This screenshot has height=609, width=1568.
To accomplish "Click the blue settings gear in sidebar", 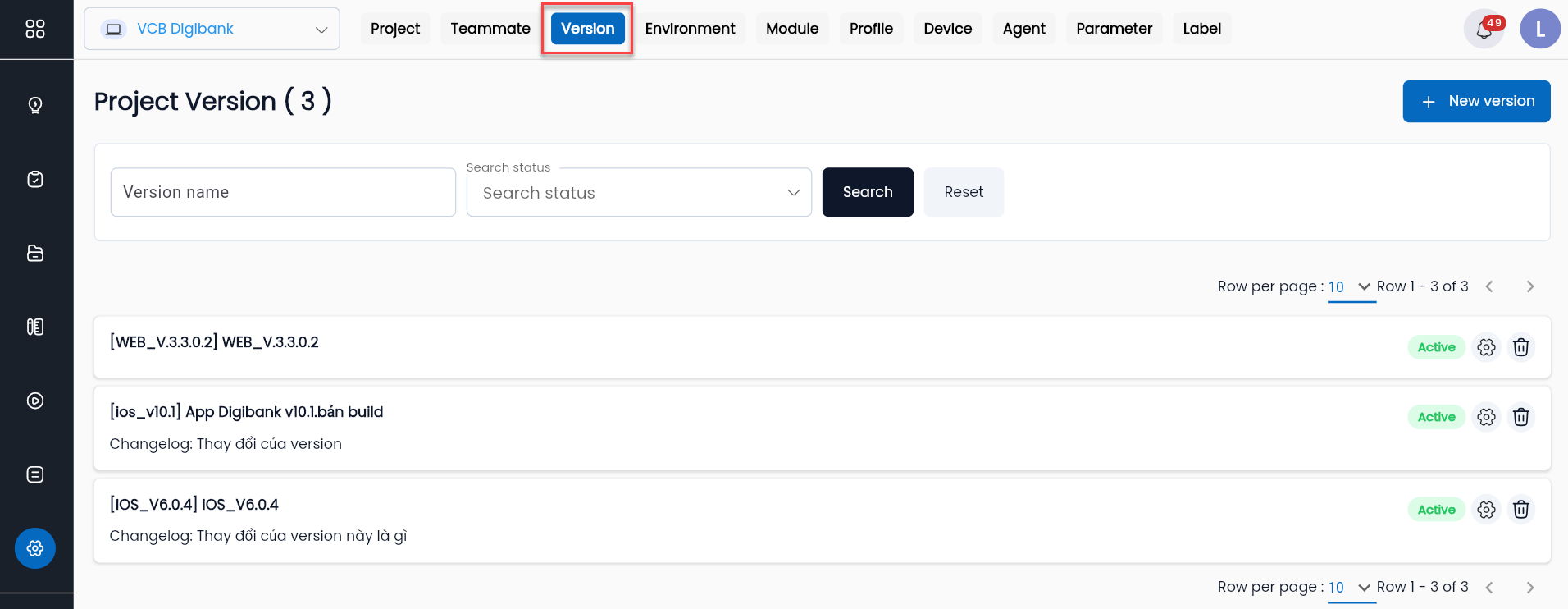I will (35, 548).
